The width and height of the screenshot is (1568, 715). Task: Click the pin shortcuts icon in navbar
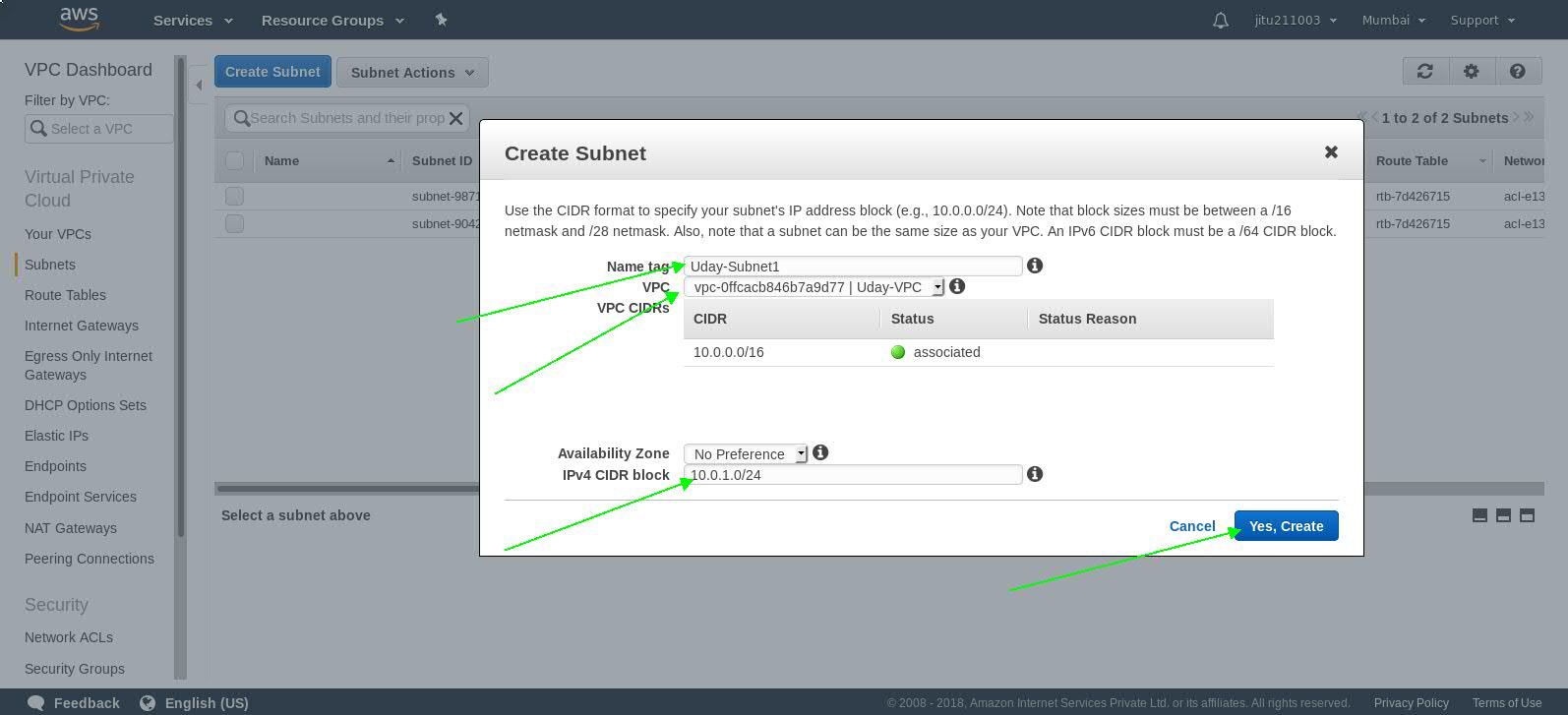(441, 20)
